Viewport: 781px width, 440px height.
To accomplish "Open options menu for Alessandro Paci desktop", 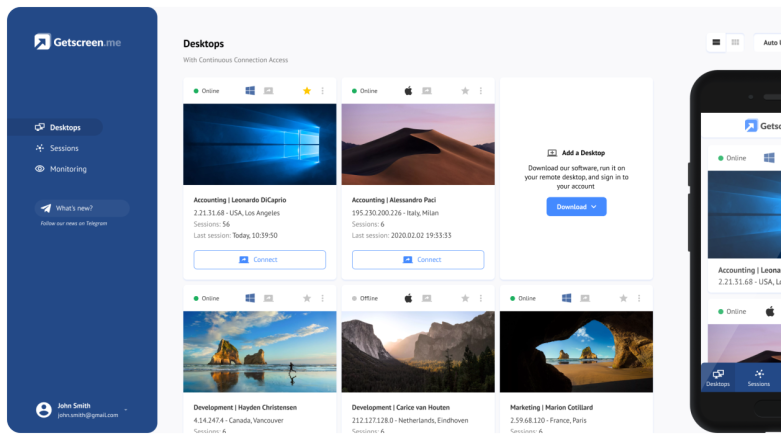I will 481,91.
